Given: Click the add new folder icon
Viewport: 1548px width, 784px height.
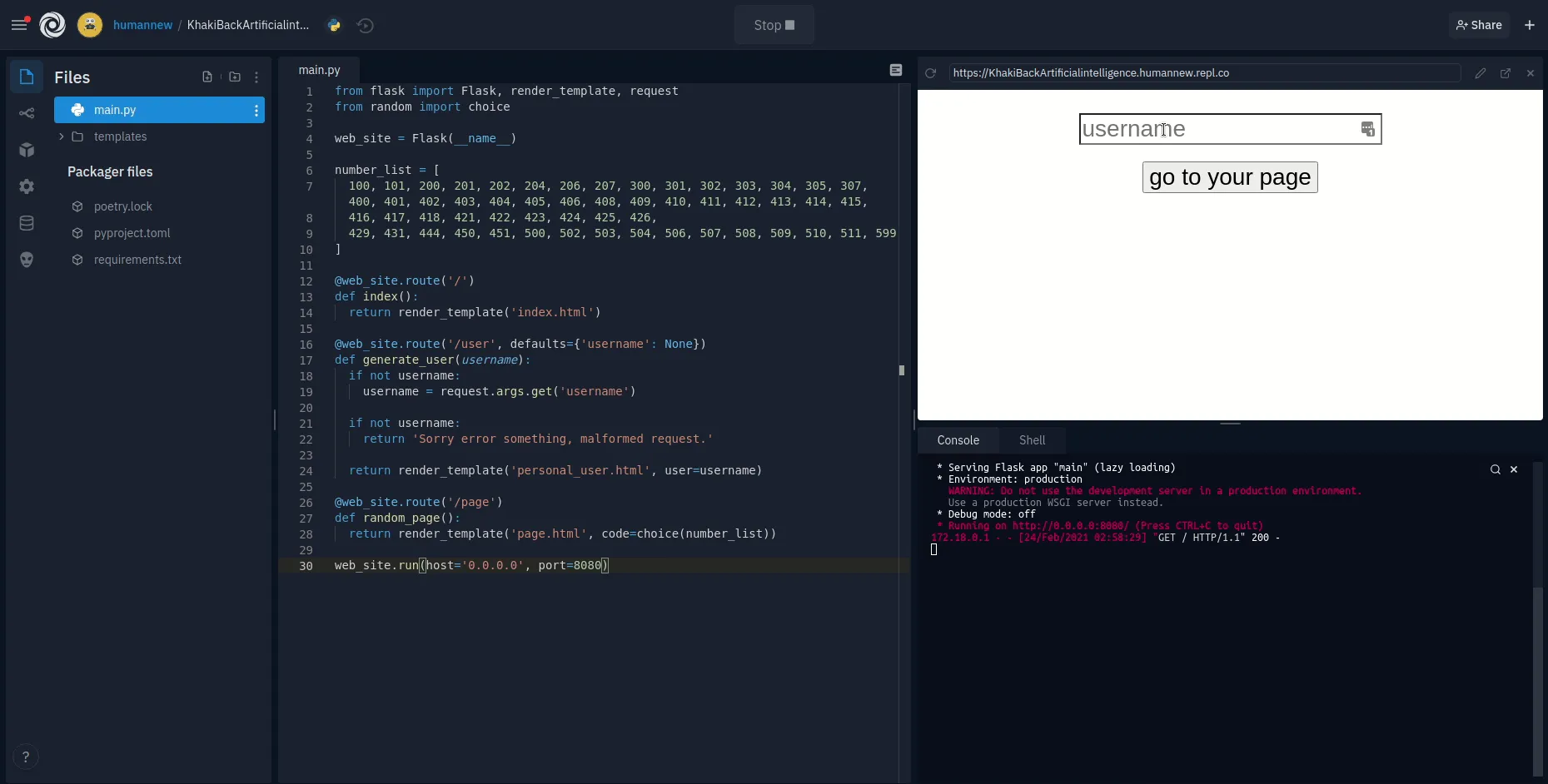Looking at the screenshot, I should [x=235, y=77].
